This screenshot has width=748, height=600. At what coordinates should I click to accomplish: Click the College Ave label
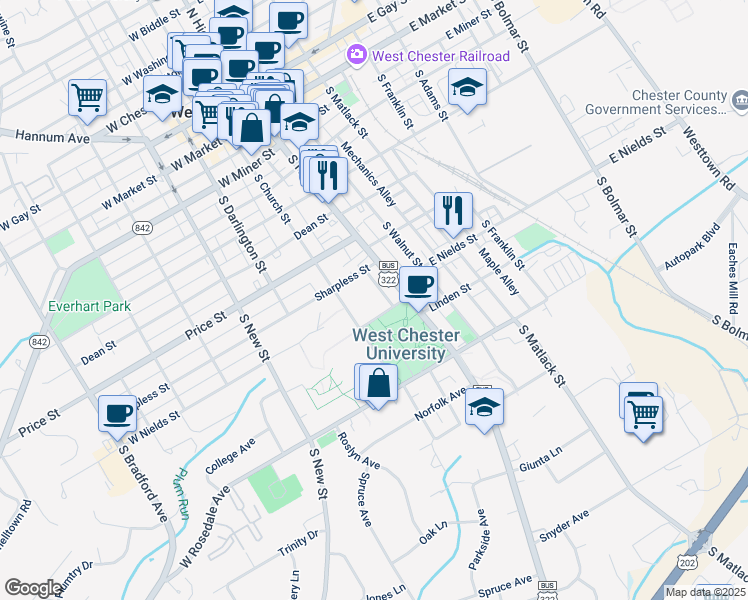pyautogui.click(x=230, y=456)
